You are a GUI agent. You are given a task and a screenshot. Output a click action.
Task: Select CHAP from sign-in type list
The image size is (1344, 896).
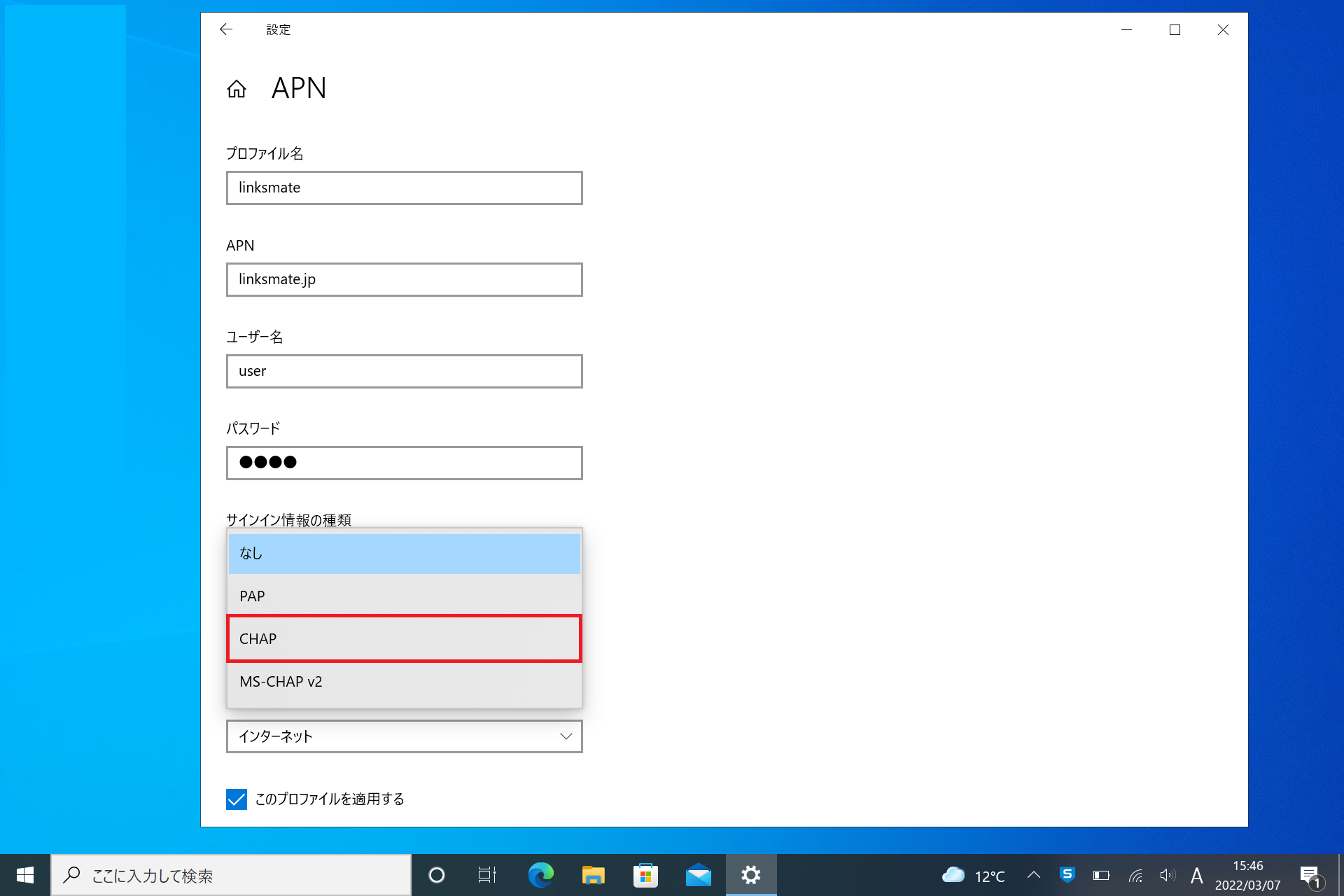pos(404,638)
